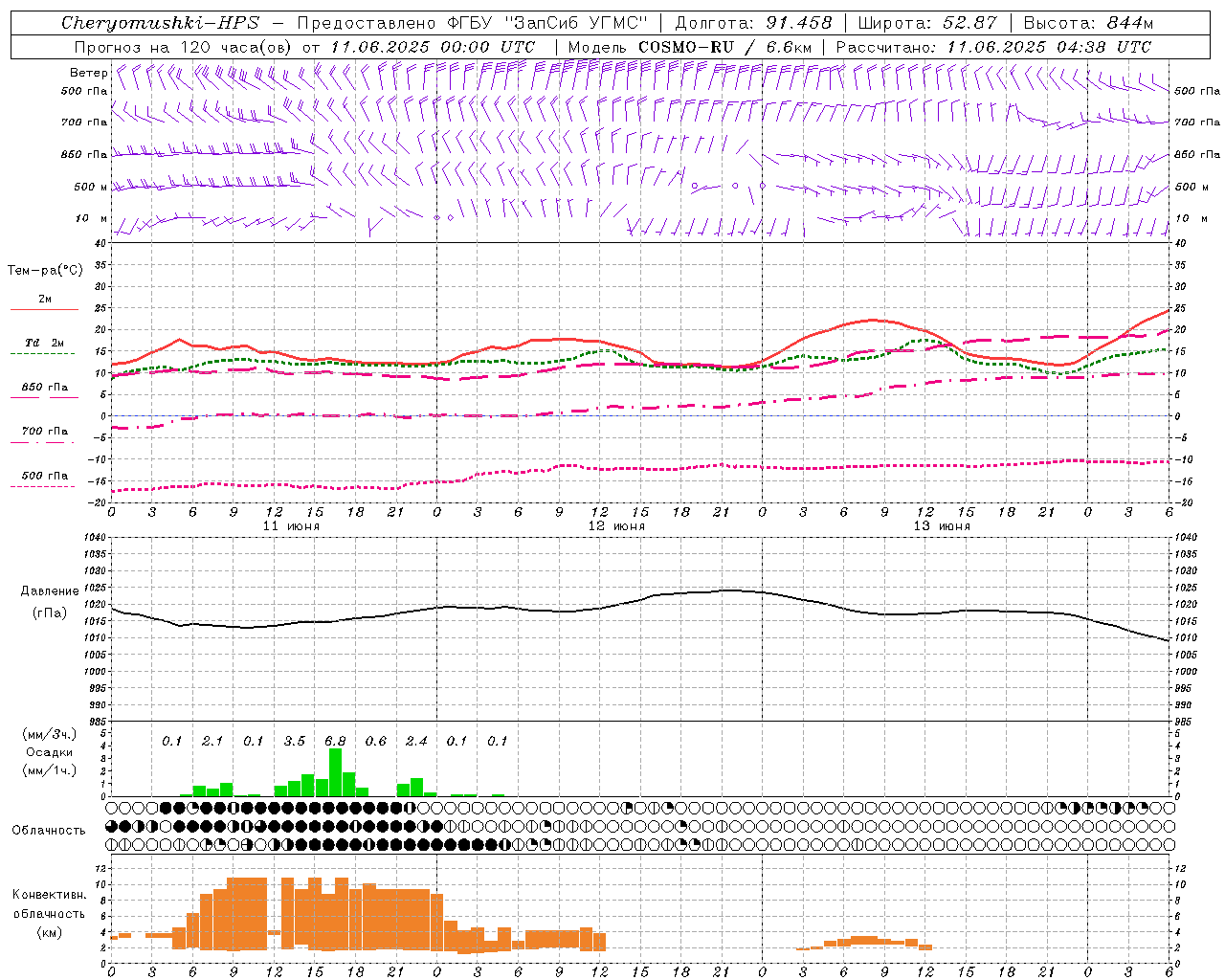This screenshot has height=980, width=1225.
Task: Click the Конвективн. convective cloud label
Action: pos(49,896)
